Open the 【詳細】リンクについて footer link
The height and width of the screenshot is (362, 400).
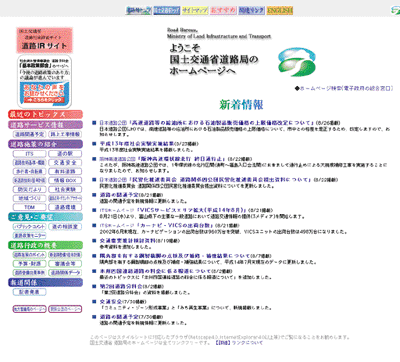point(239,343)
